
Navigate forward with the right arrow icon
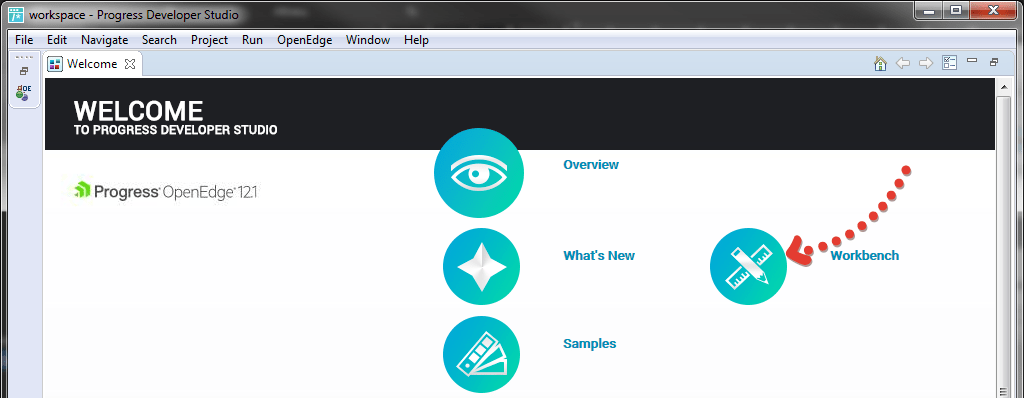925,63
